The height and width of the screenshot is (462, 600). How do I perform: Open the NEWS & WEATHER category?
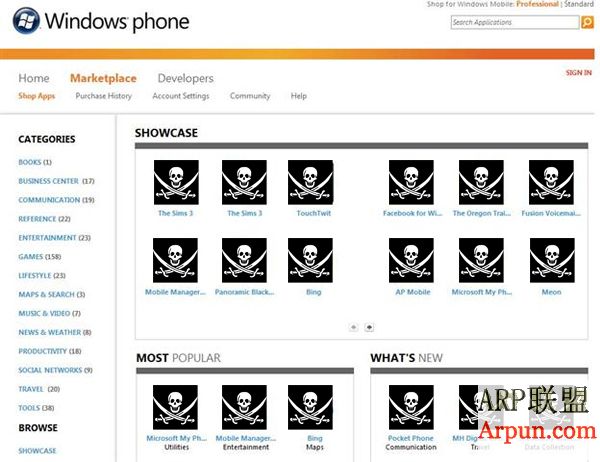55,332
